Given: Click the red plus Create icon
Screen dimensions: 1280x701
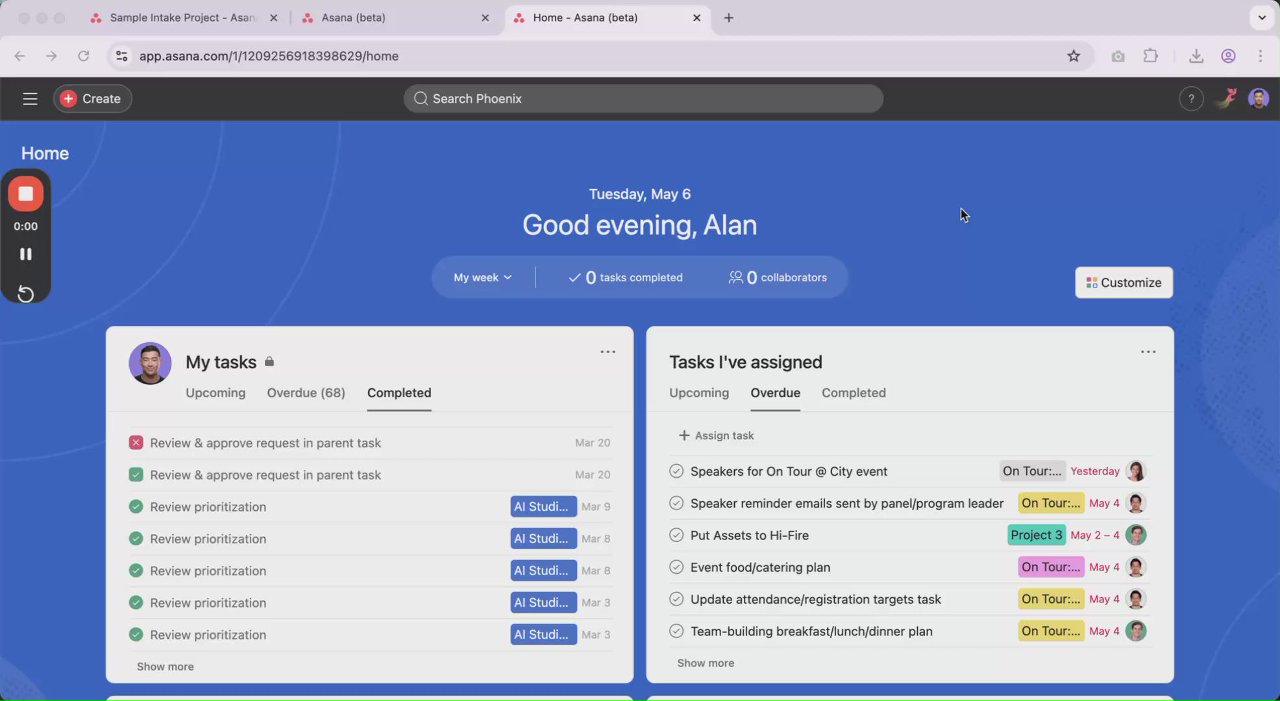Looking at the screenshot, I should coord(68,99).
